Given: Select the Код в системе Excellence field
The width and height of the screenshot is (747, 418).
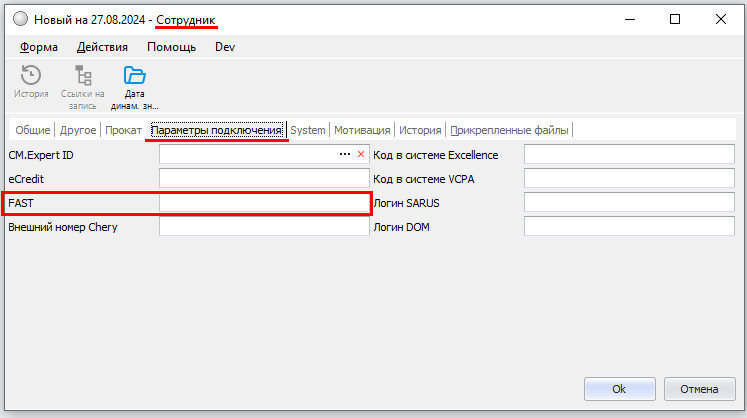Looking at the screenshot, I should tap(629, 155).
